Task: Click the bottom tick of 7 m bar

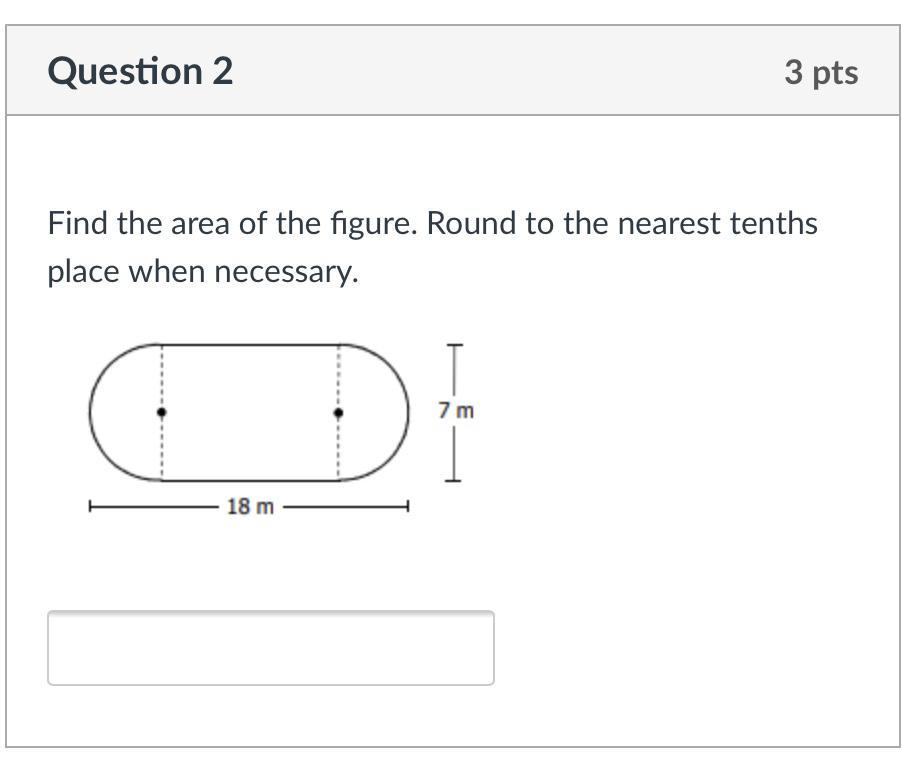Action: click(454, 481)
